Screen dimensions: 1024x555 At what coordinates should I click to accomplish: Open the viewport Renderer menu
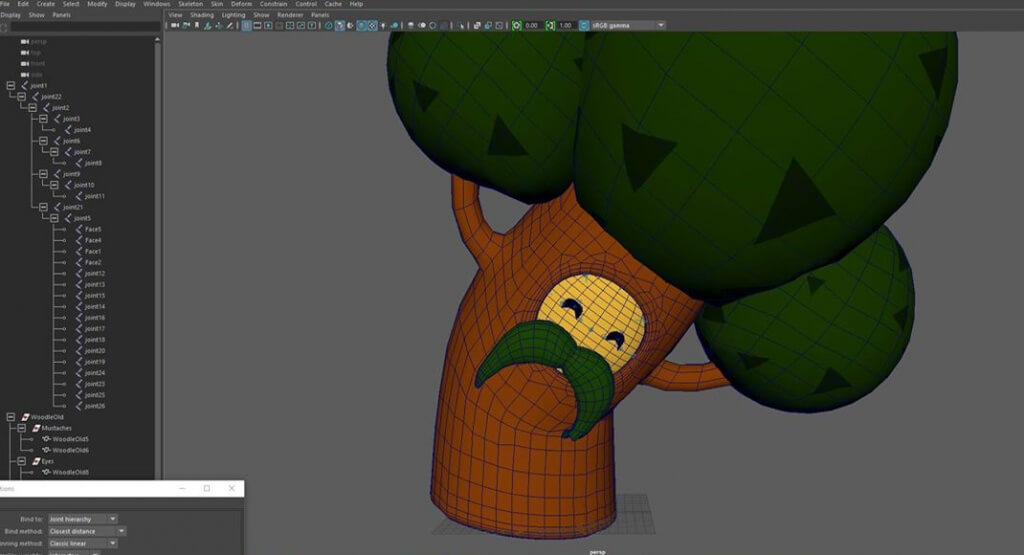click(x=290, y=15)
